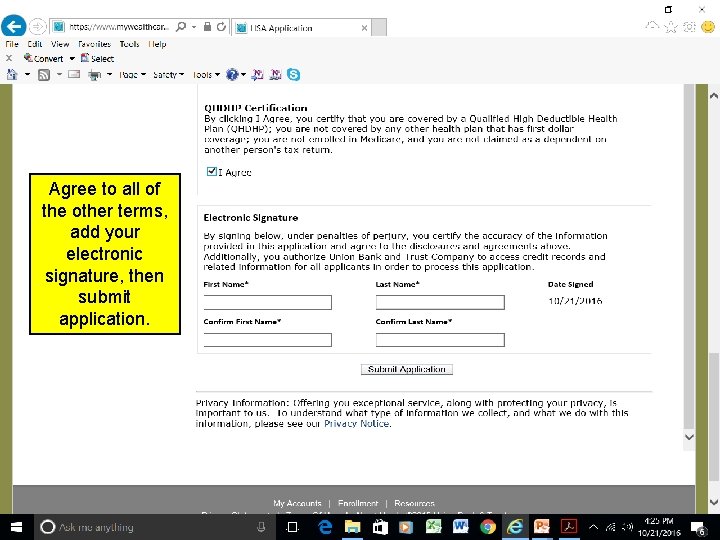Uncheck the I Agree QHDHP checkbox
720x540 pixels.
click(212, 171)
